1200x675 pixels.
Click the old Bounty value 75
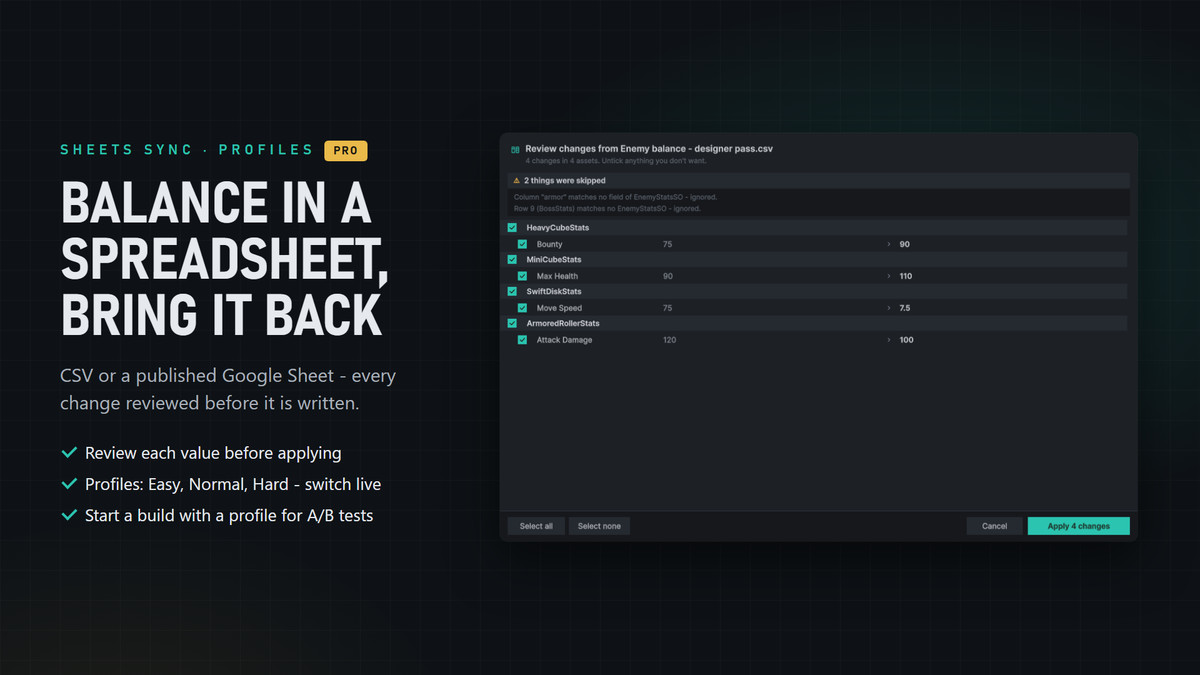(667, 244)
